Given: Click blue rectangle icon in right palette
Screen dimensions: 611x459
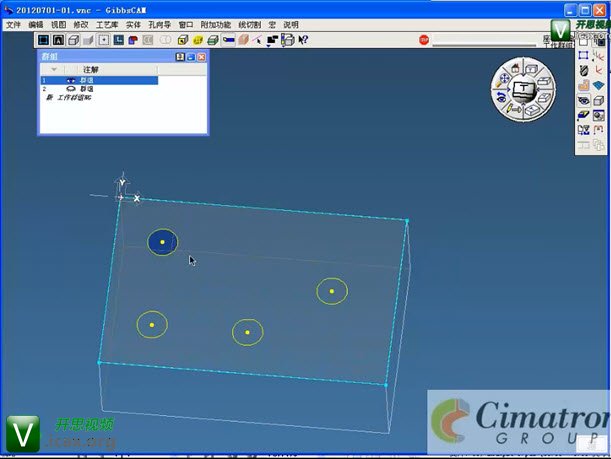Looking at the screenshot, I should point(583,55).
